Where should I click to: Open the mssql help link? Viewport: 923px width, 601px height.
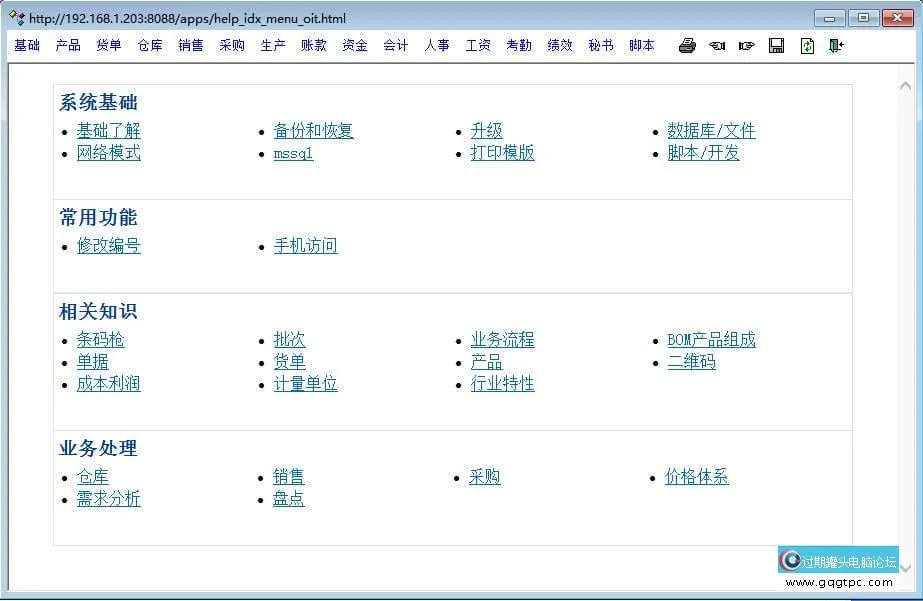point(293,153)
